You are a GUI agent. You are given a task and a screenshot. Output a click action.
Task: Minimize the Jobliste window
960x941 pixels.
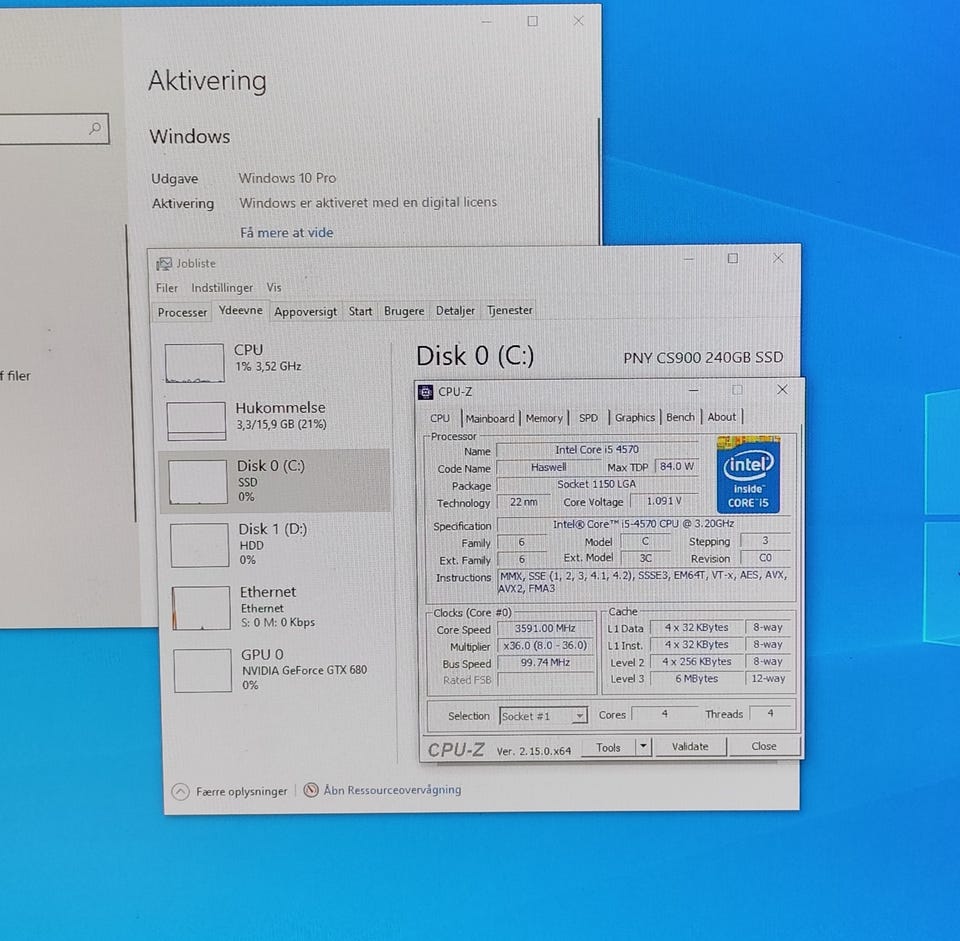(689, 259)
